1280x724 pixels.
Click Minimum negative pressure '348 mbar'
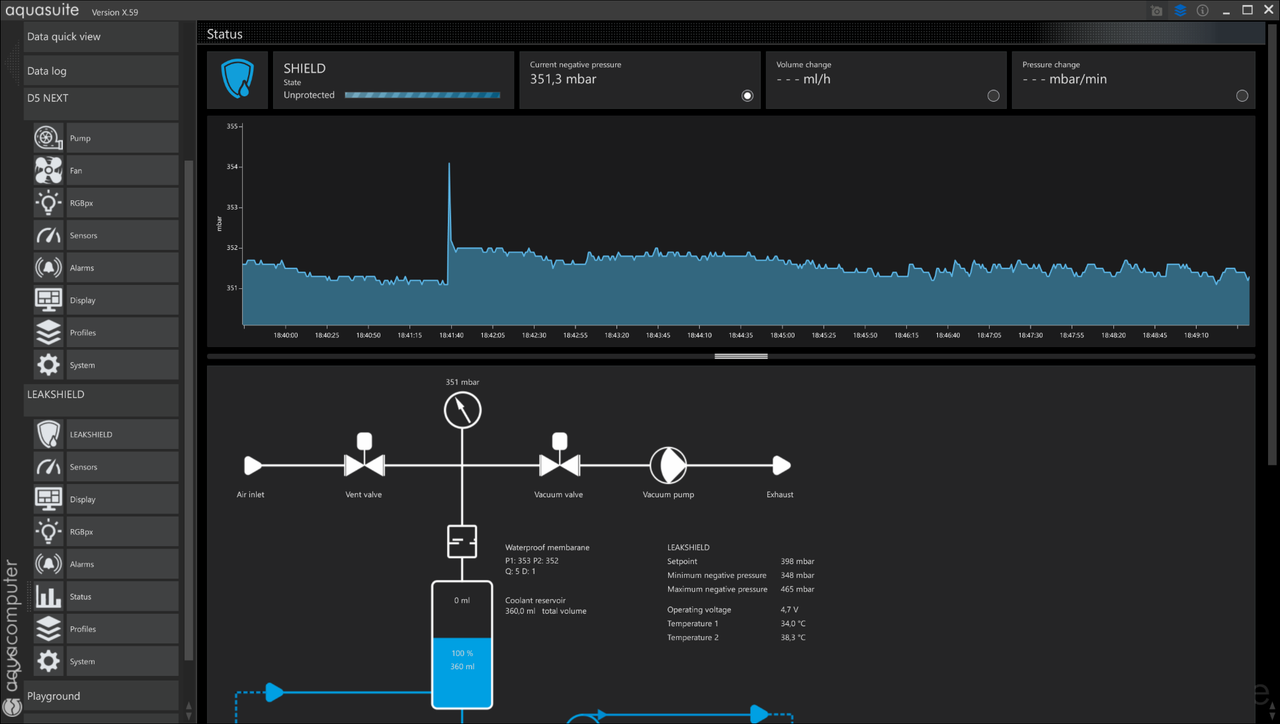[797, 576]
